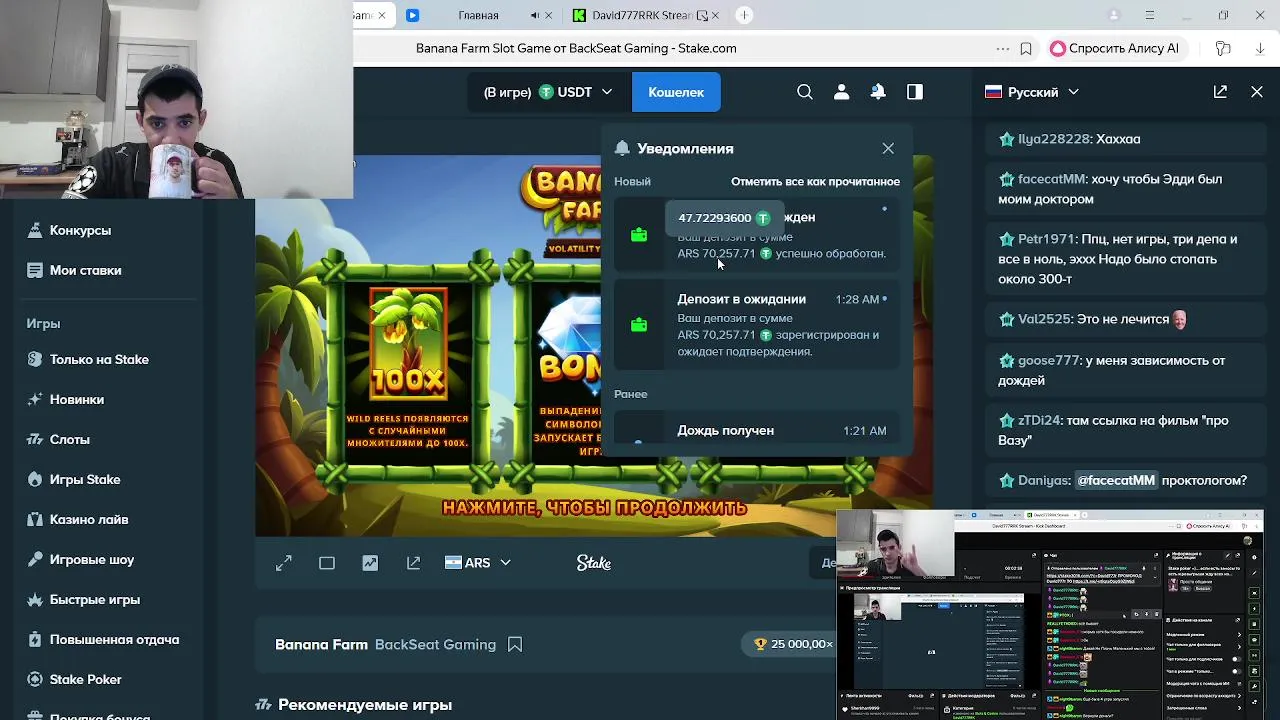
Task: Close the Уведомления notifications popup
Action: [x=888, y=148]
